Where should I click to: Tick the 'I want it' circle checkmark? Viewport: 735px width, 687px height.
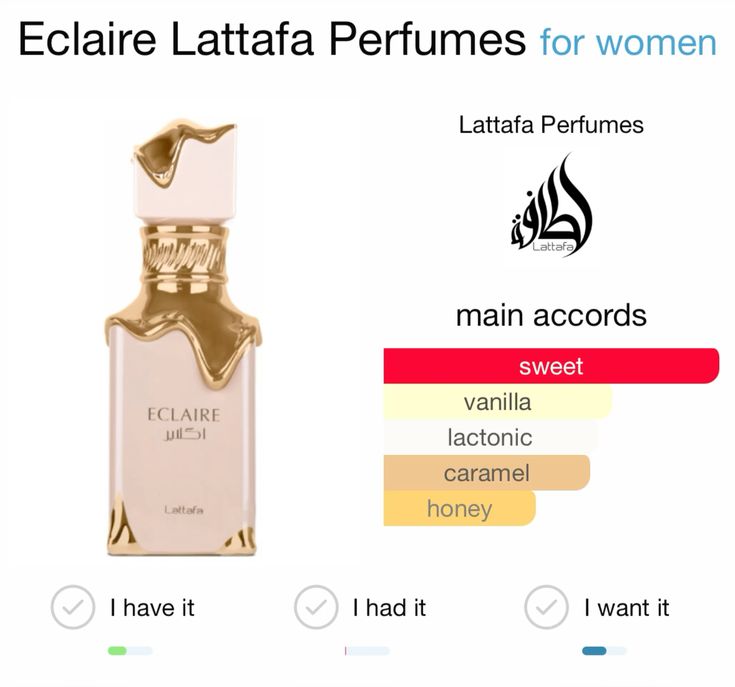coord(547,607)
